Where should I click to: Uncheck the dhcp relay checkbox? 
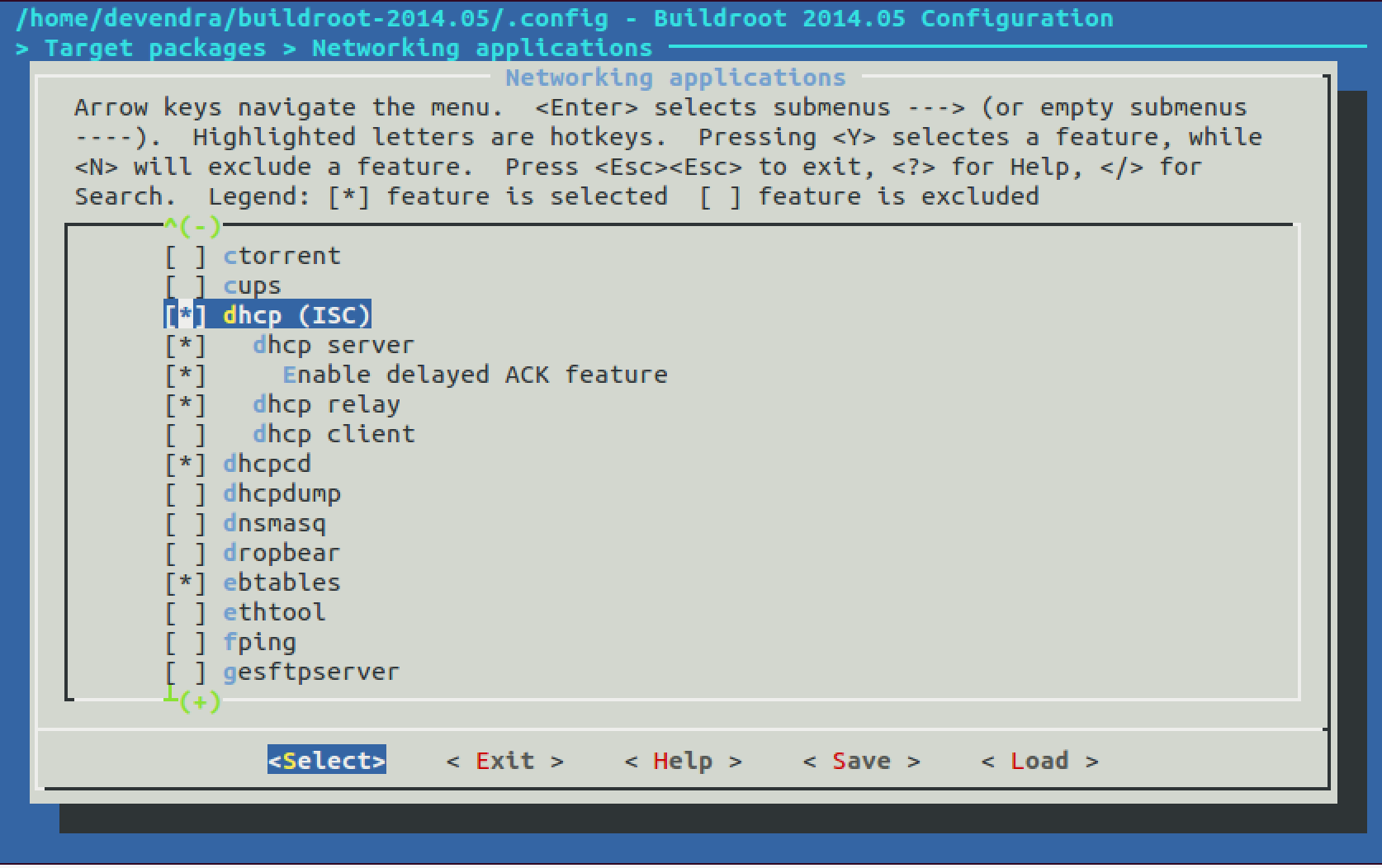pos(185,405)
